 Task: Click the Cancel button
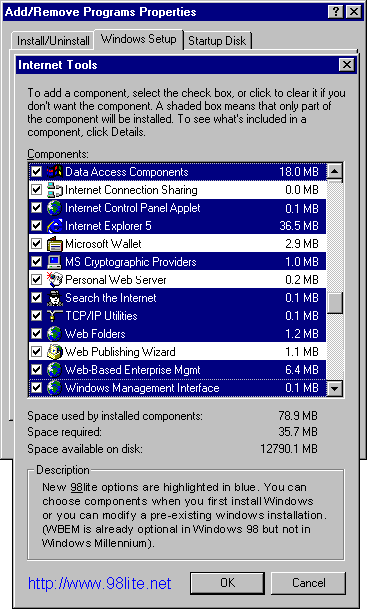(309, 583)
